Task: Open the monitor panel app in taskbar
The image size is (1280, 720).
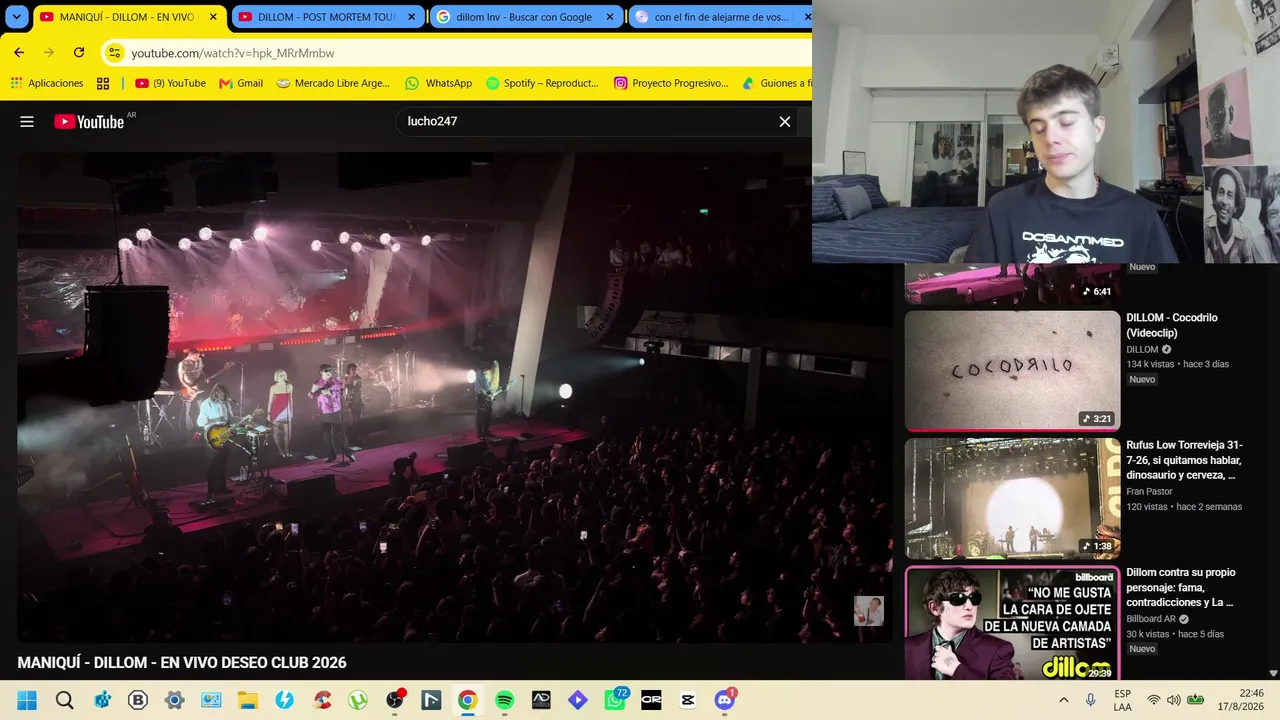Action: point(211,700)
